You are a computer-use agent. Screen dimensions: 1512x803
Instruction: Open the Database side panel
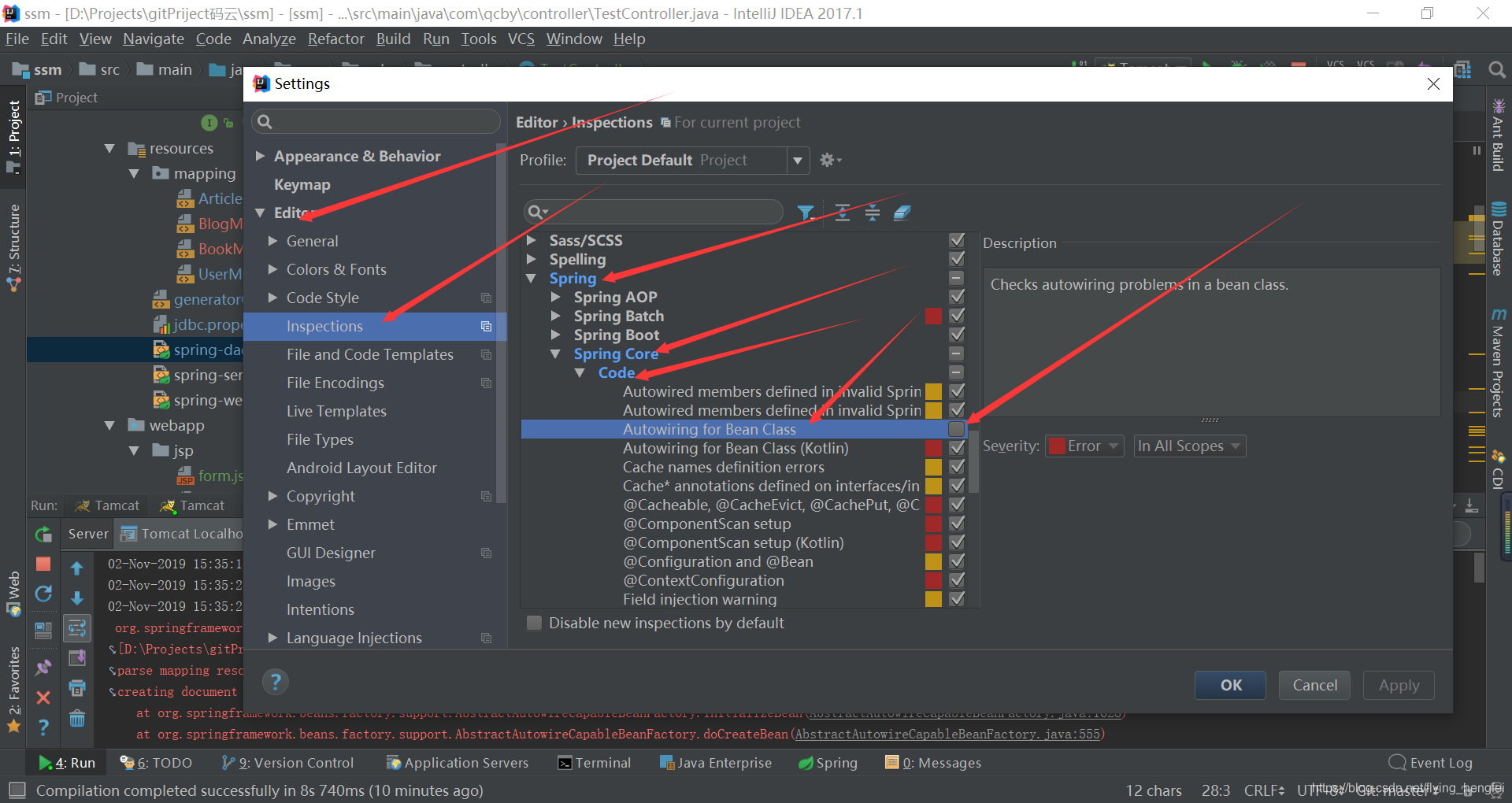coord(1499,239)
